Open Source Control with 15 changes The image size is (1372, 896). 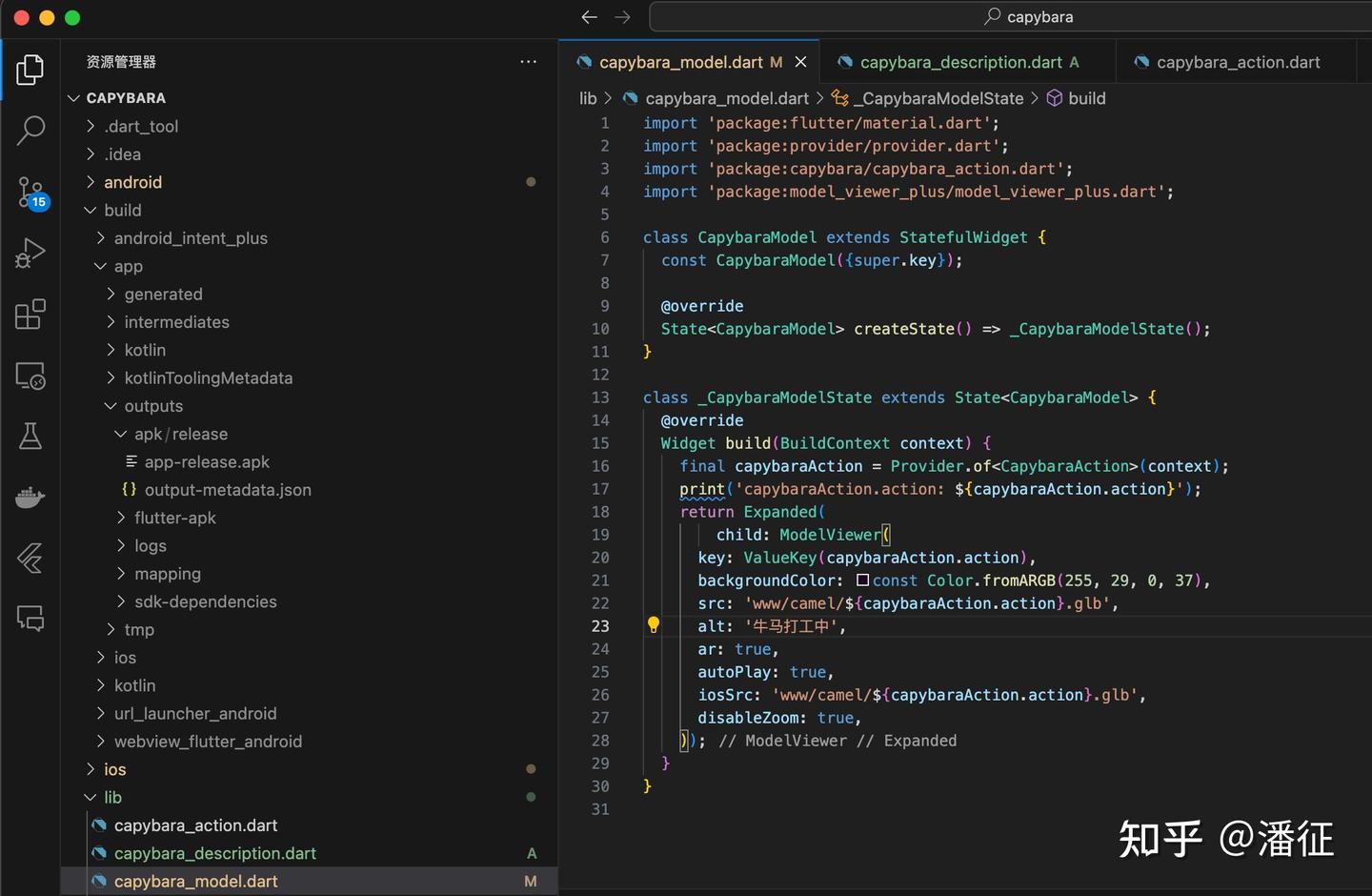pyautogui.click(x=30, y=193)
